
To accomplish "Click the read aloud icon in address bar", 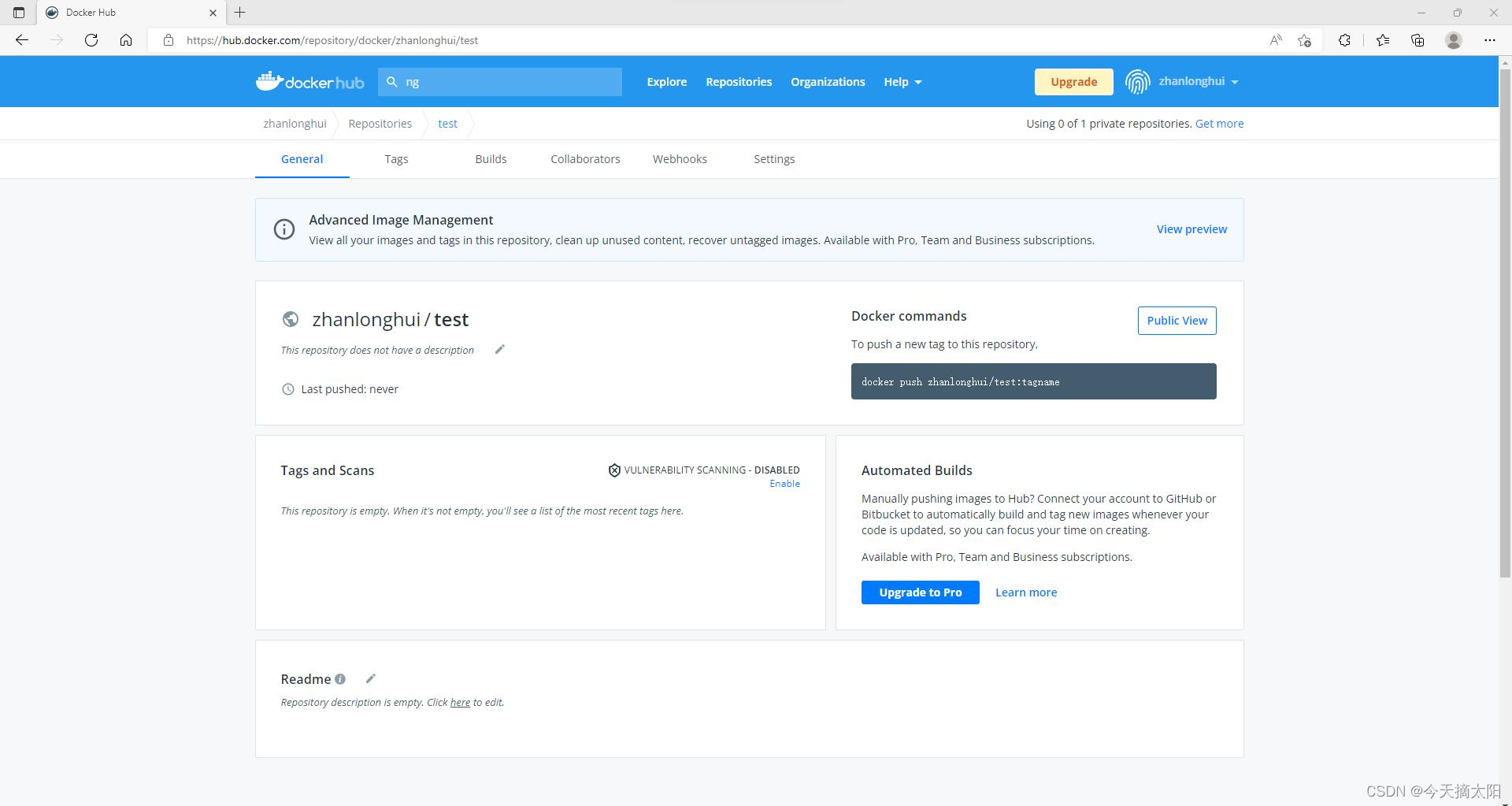I will (x=1276, y=40).
